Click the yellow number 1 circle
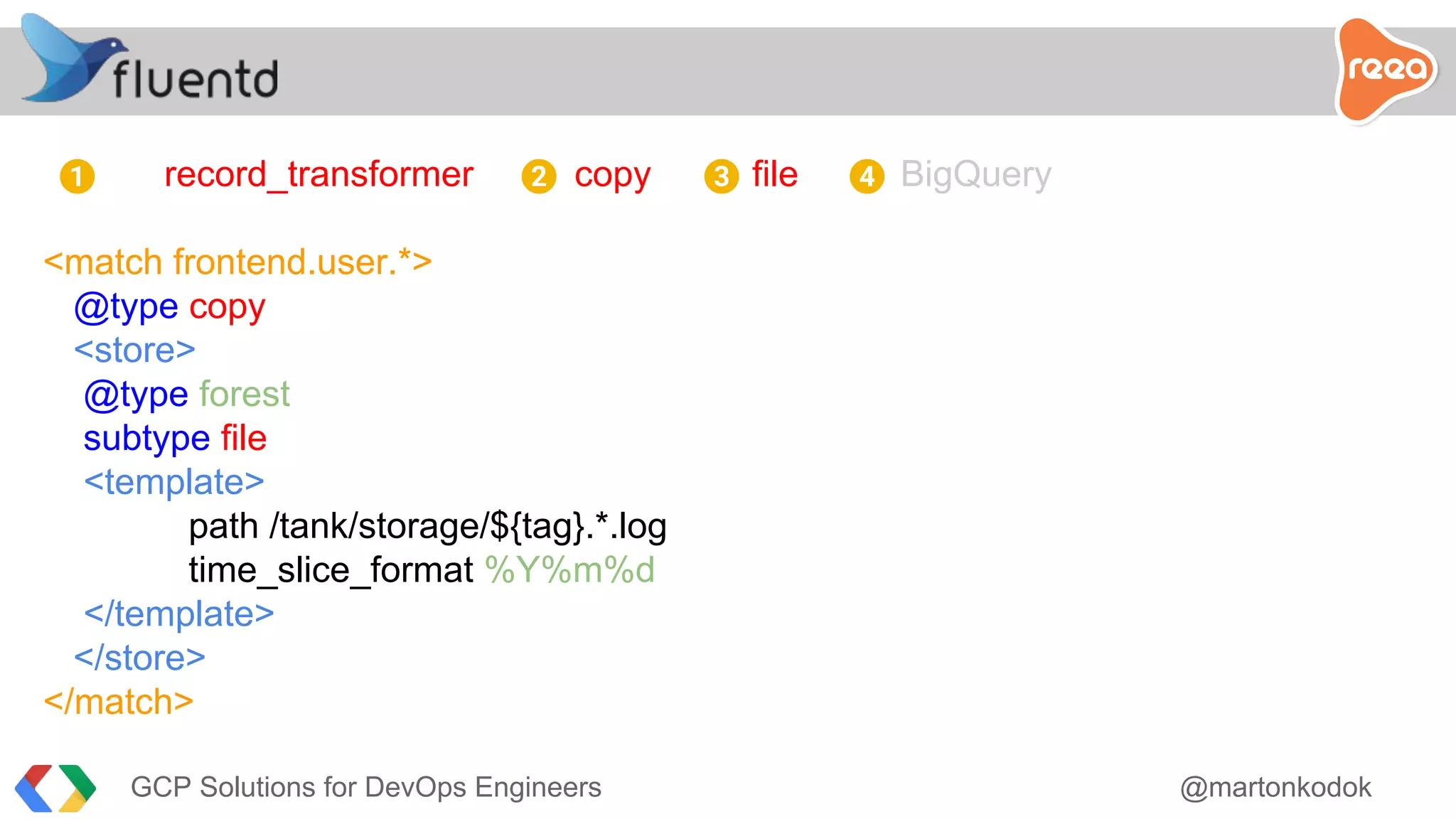Viewport: 1456px width, 819px height. coord(77,176)
